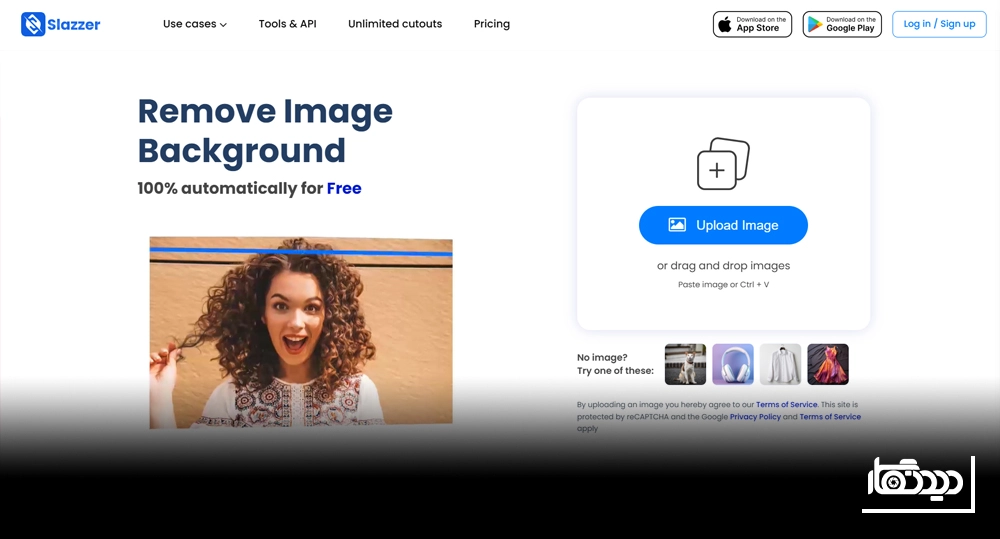Open the App Store download badge
This screenshot has width=1000, height=539.
[752, 24]
